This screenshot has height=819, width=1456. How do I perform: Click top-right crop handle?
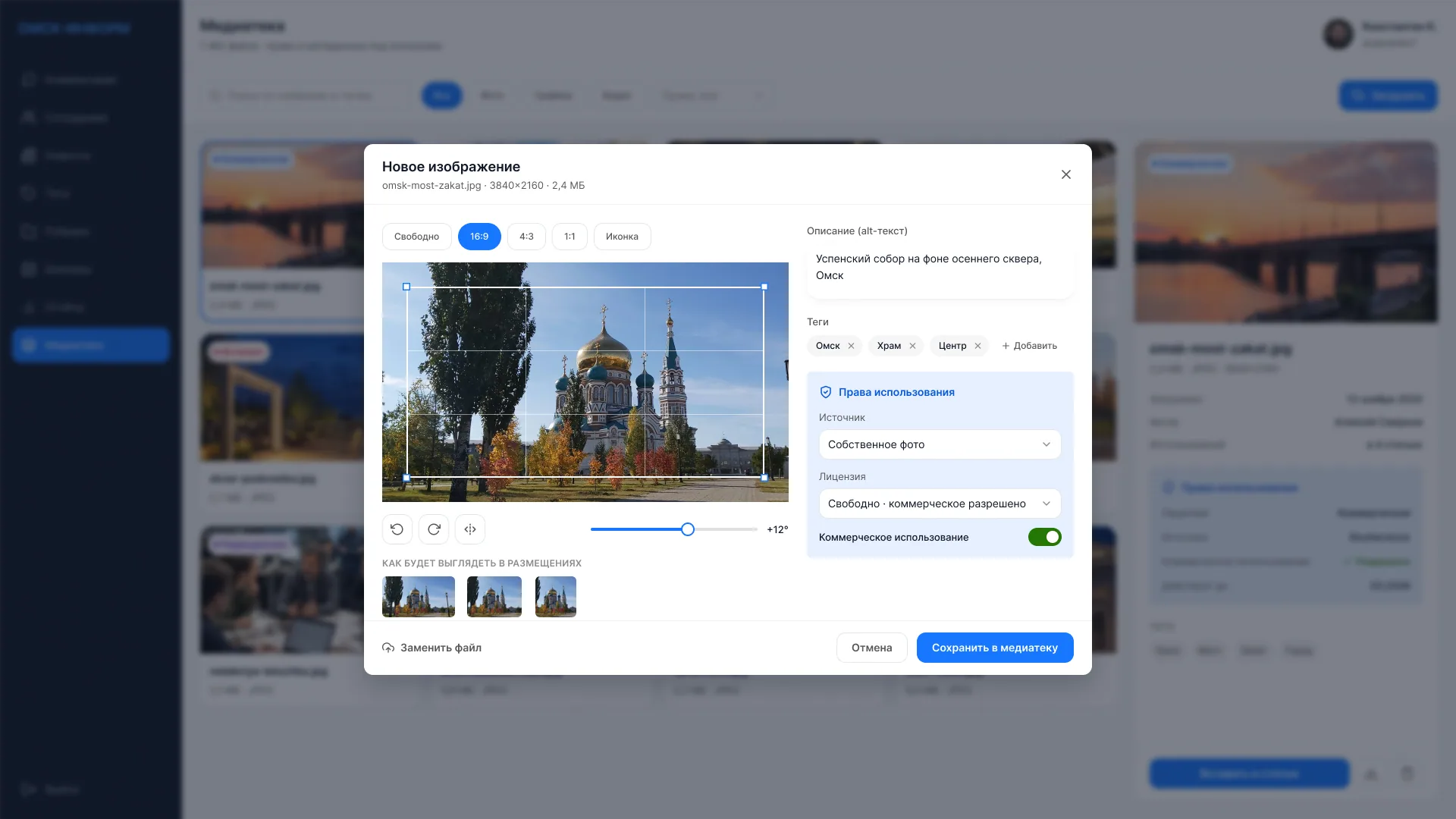tap(764, 287)
